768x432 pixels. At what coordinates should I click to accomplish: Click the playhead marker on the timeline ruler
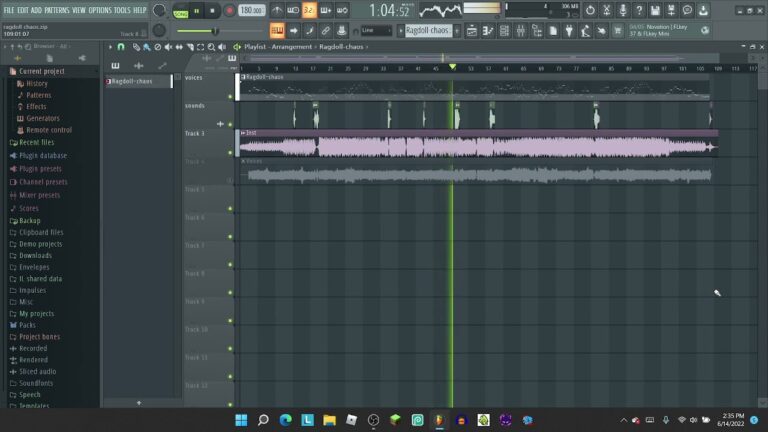[x=452, y=67]
